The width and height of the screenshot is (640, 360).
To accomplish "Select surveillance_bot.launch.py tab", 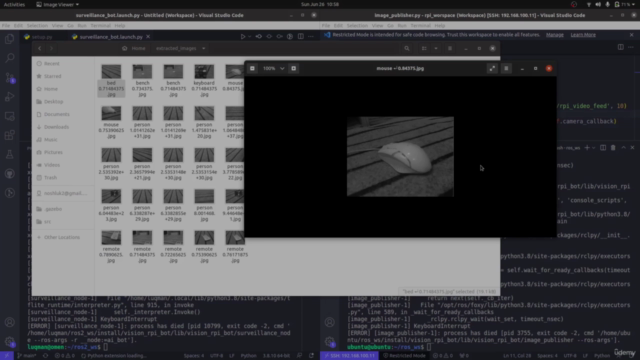I will pos(111,37).
